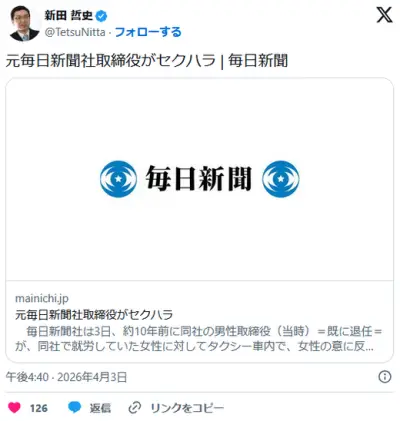
Task: Open the 午後4:40 · 2026年4月3日 timestamp
Action: click(66, 377)
